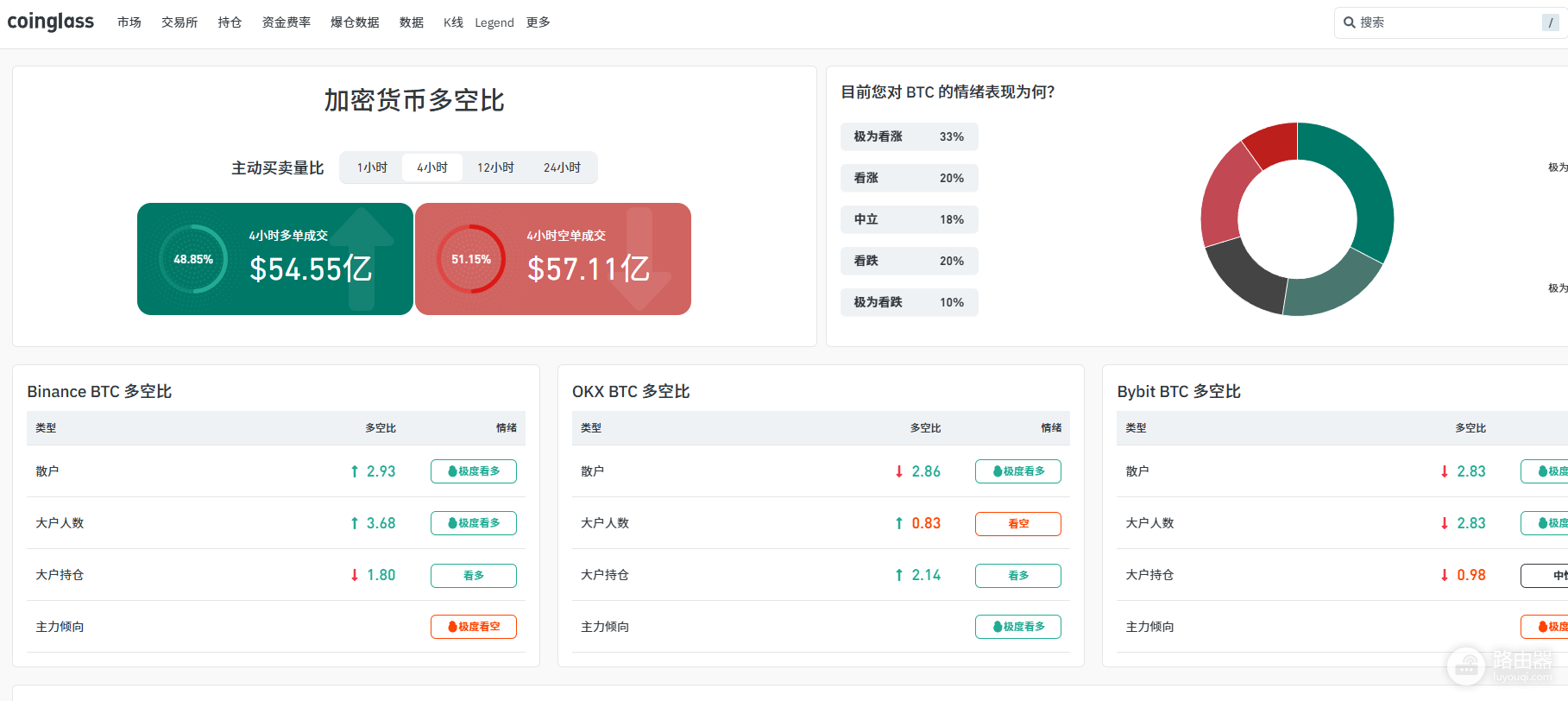Click OKX 主力倾向 极度看多 badge
Viewport: 1568px width, 701px height.
(1018, 627)
